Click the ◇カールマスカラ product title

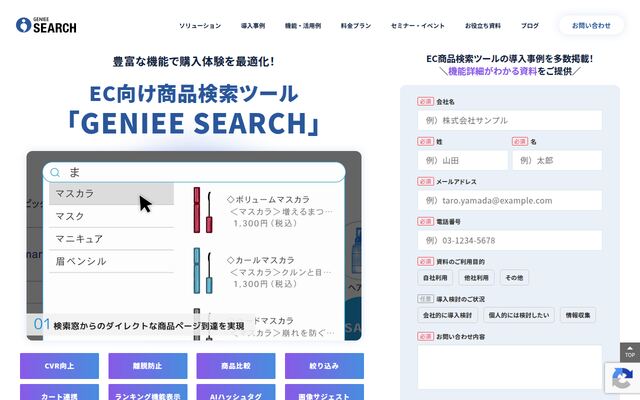coord(260,260)
